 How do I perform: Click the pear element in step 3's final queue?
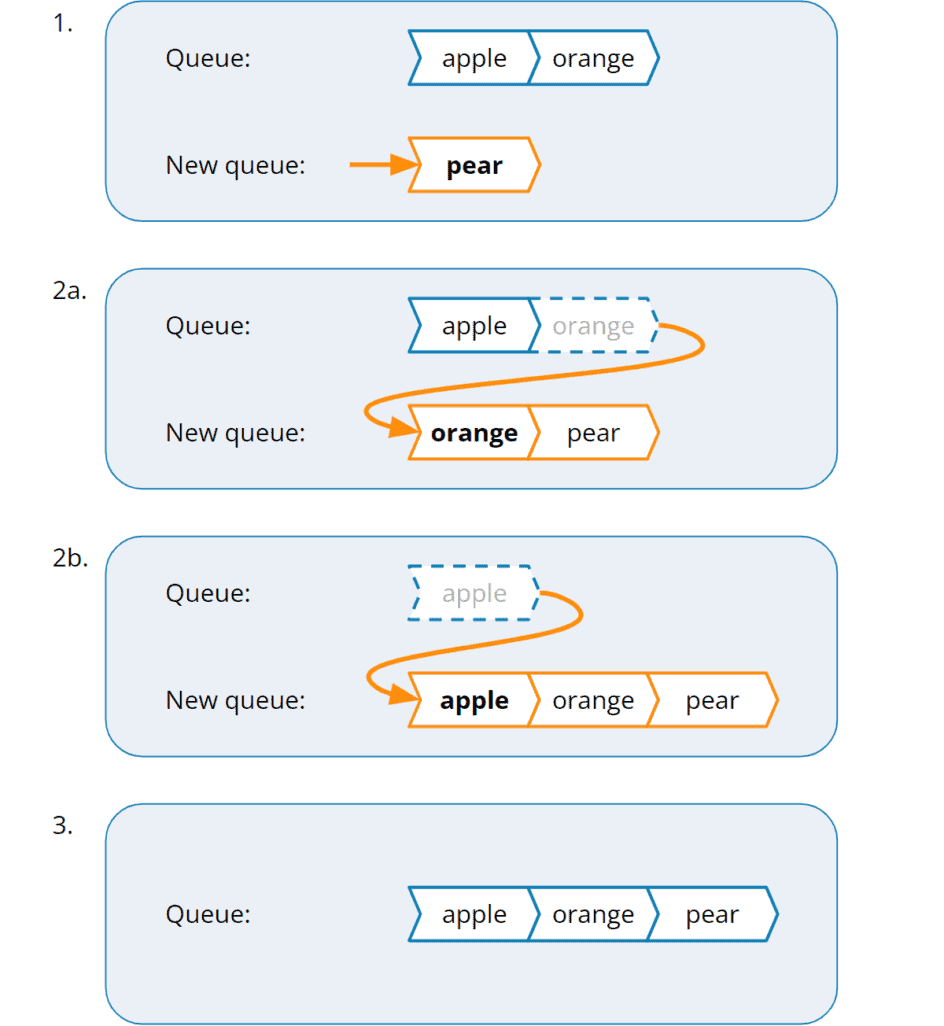click(712, 915)
